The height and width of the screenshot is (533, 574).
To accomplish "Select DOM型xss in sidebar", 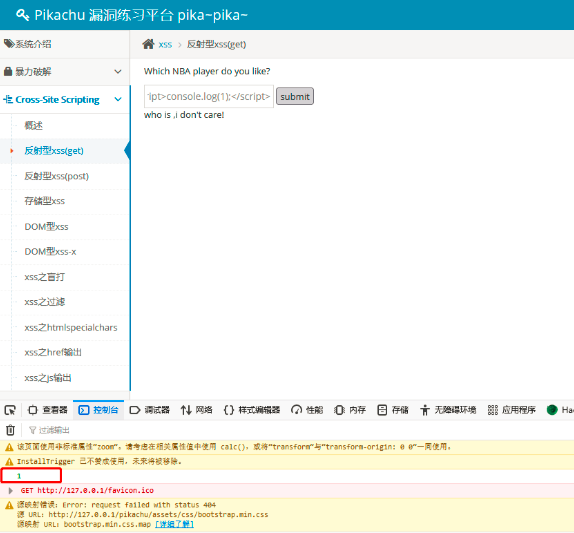I will point(46,227).
